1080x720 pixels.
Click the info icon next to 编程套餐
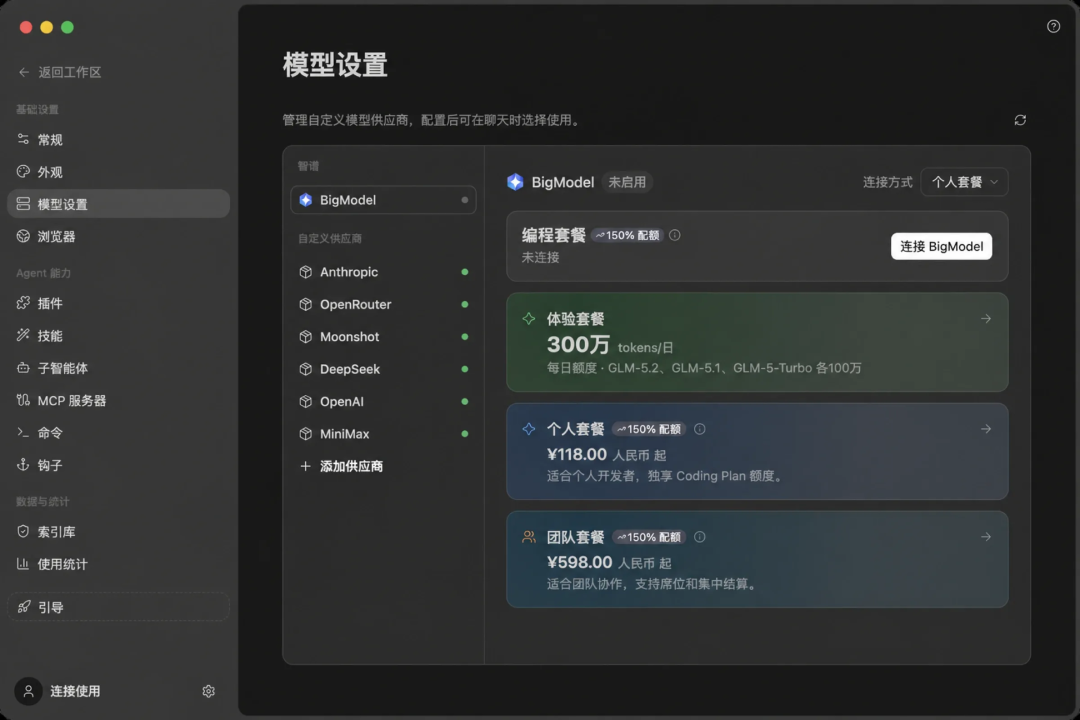675,235
